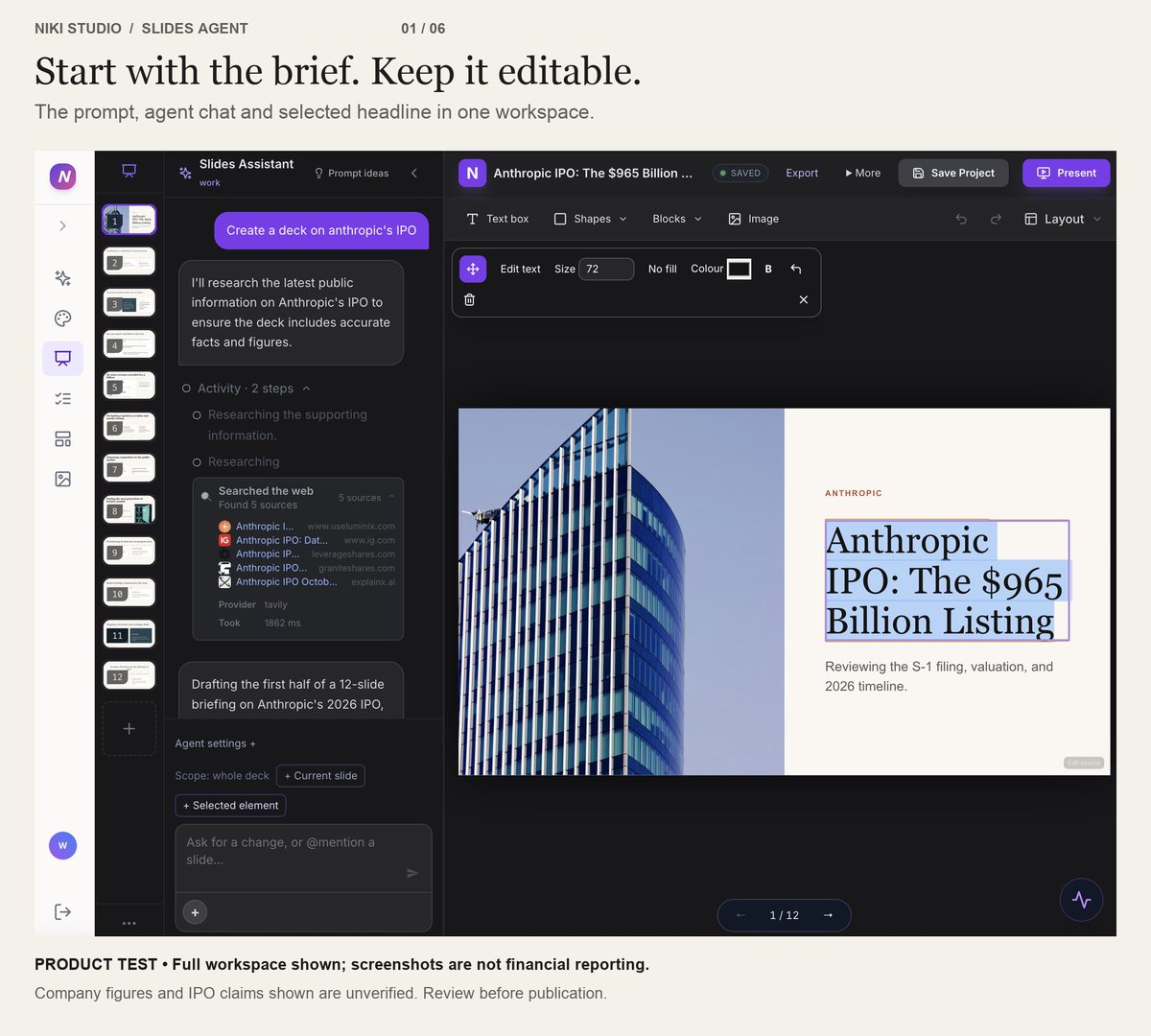
Task: Open the checklist icon in the sidebar
Action: 62,399
